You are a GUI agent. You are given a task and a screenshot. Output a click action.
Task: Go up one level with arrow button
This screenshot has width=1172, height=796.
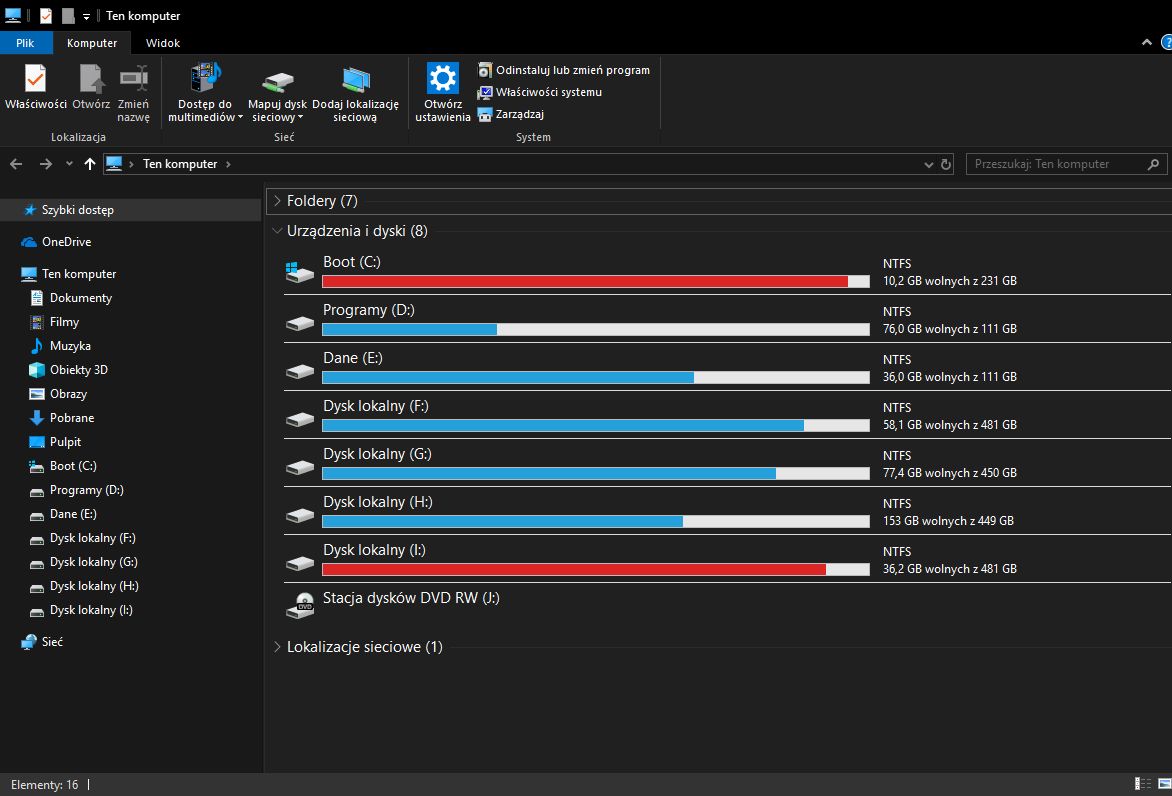tap(90, 164)
